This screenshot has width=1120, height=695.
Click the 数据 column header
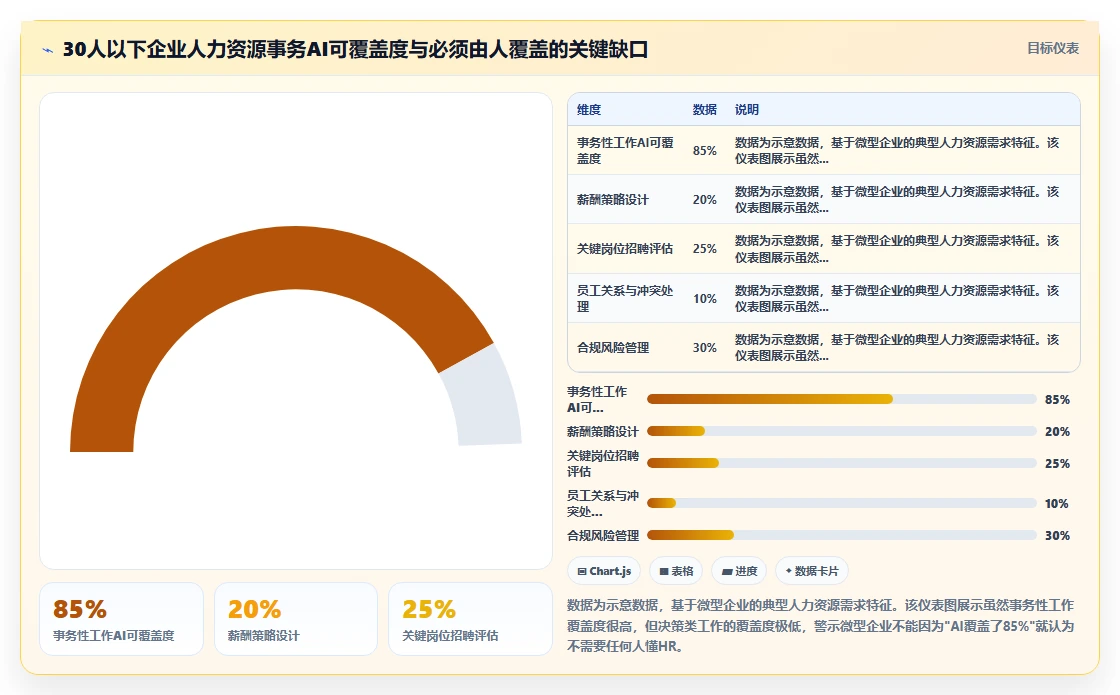[704, 109]
